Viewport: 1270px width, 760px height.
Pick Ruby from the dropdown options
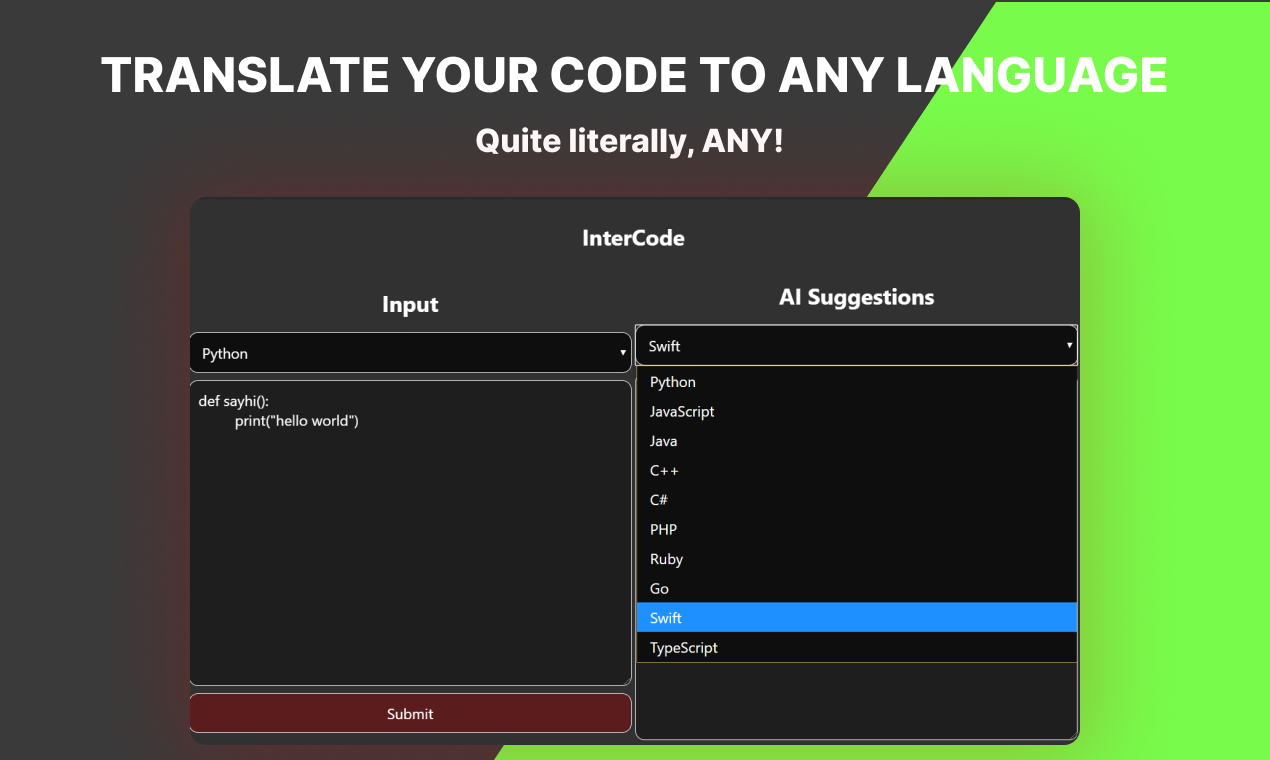tap(856, 559)
